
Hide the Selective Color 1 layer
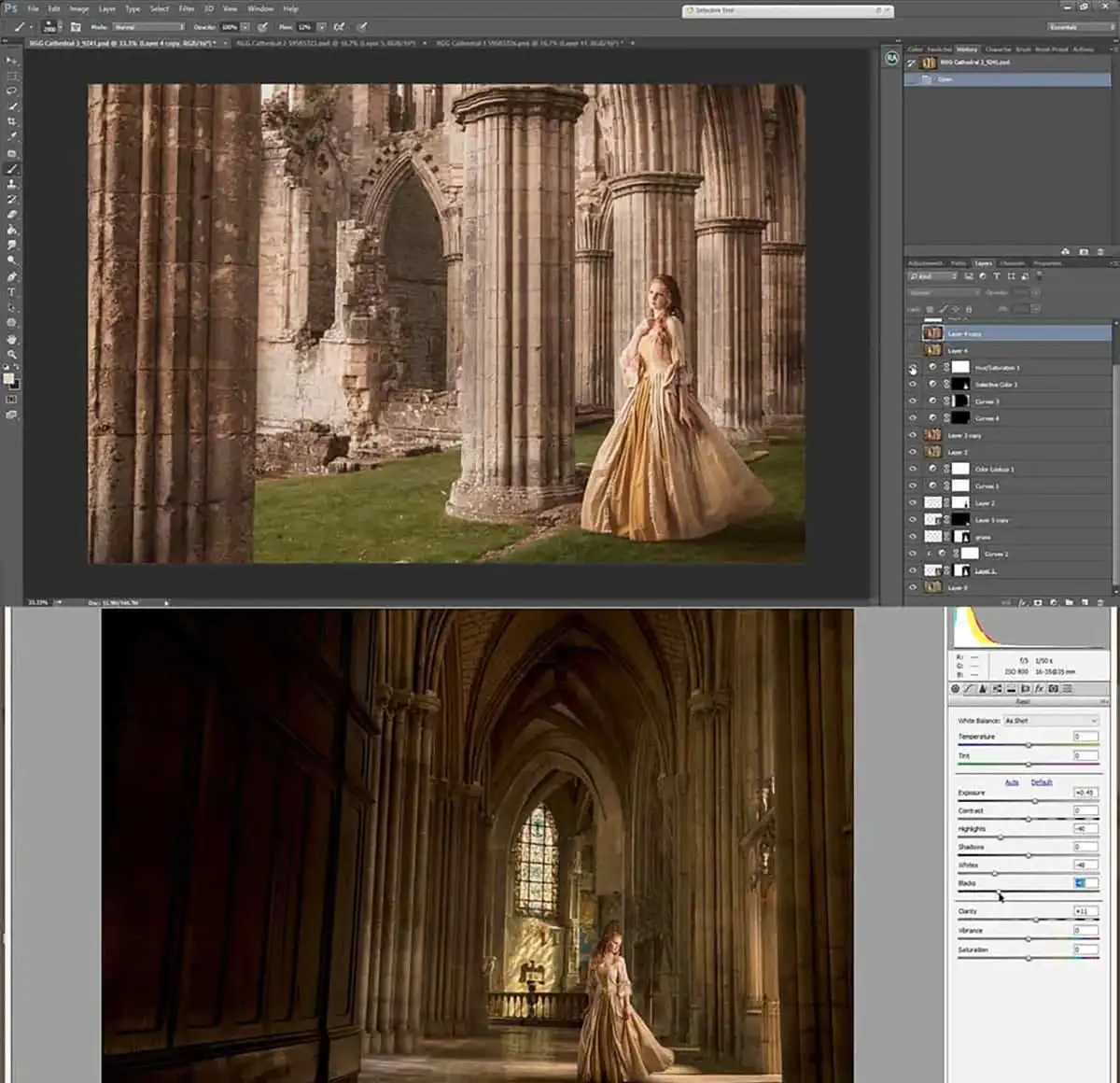click(913, 385)
